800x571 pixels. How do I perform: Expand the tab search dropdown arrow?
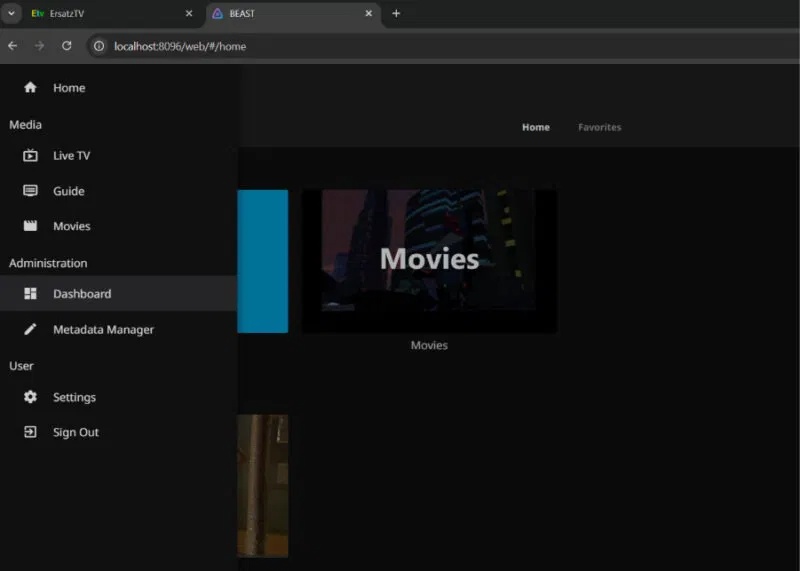(10, 14)
